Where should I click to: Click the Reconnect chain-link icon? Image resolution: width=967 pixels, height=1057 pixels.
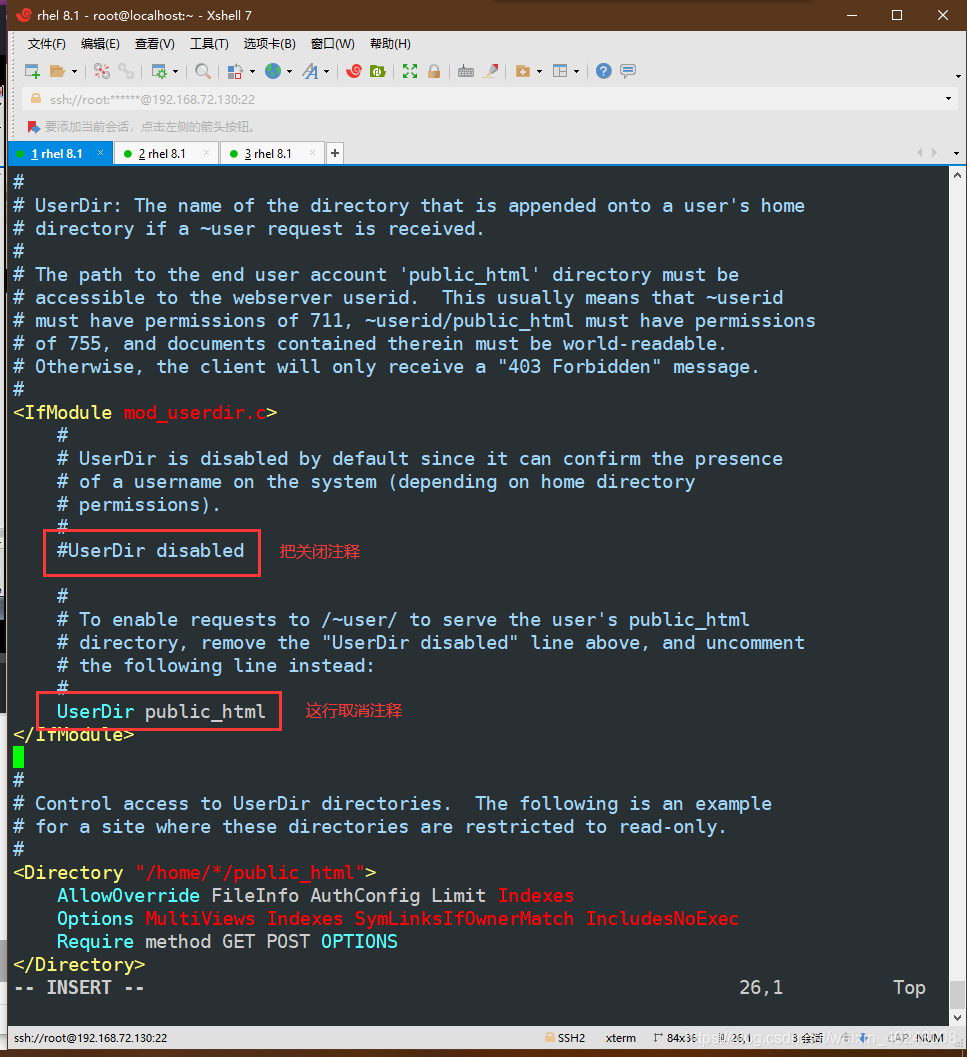click(126, 71)
